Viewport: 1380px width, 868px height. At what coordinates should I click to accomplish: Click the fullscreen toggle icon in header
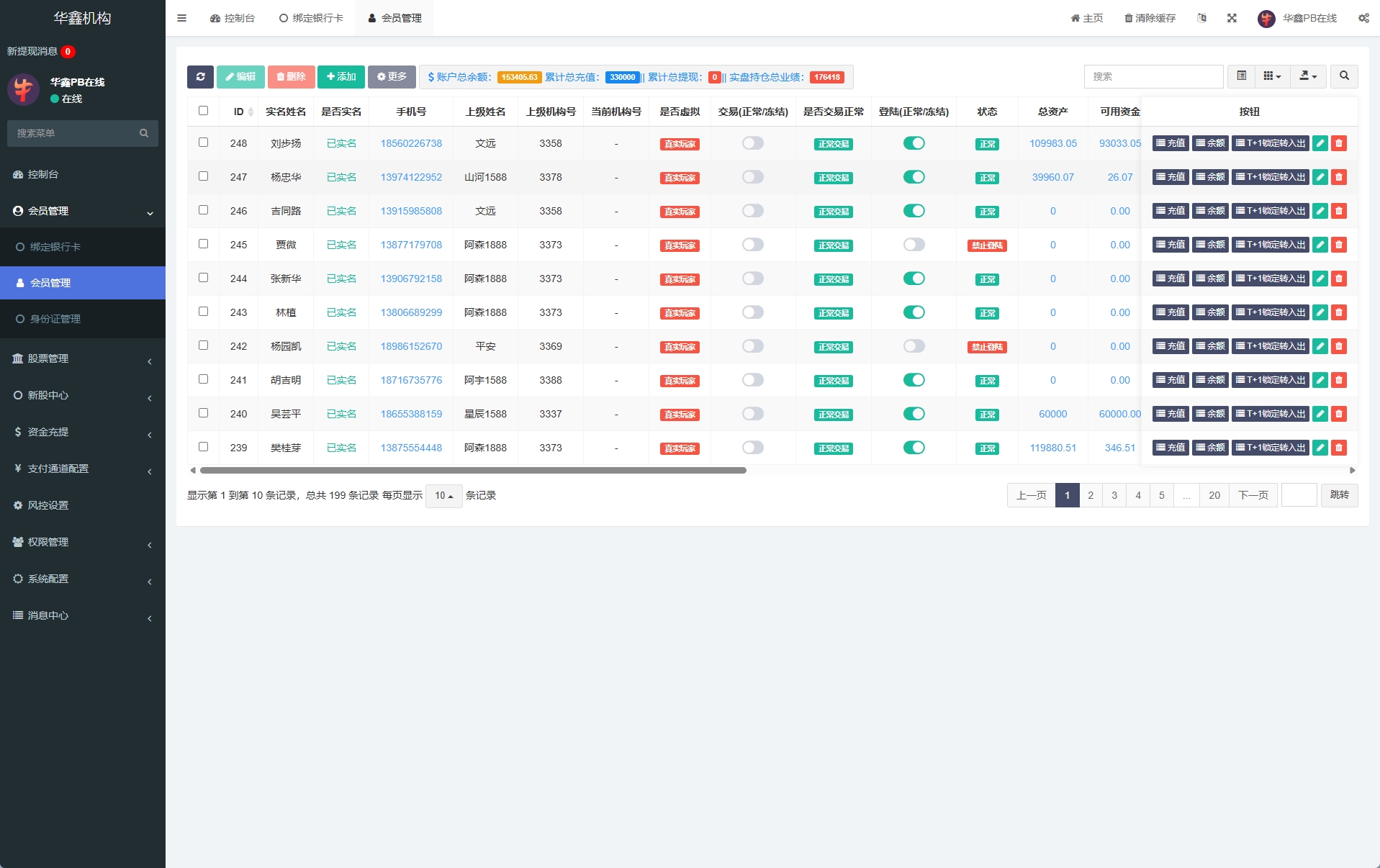click(1232, 18)
